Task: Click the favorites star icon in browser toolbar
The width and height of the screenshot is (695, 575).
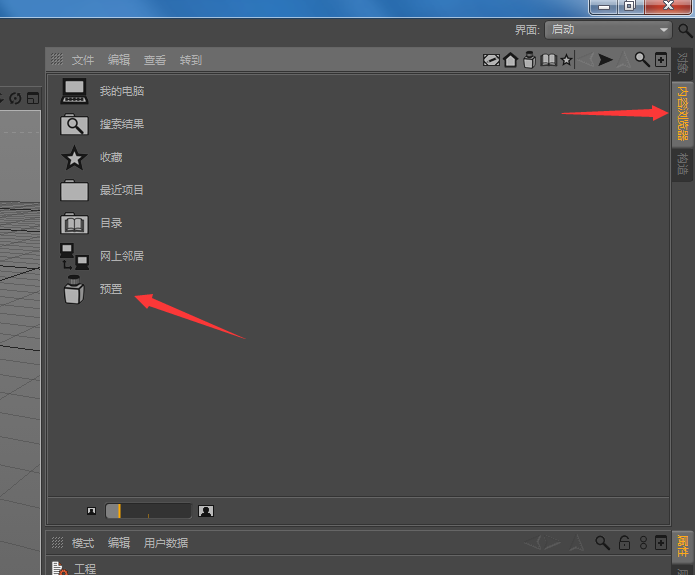Action: (566, 60)
